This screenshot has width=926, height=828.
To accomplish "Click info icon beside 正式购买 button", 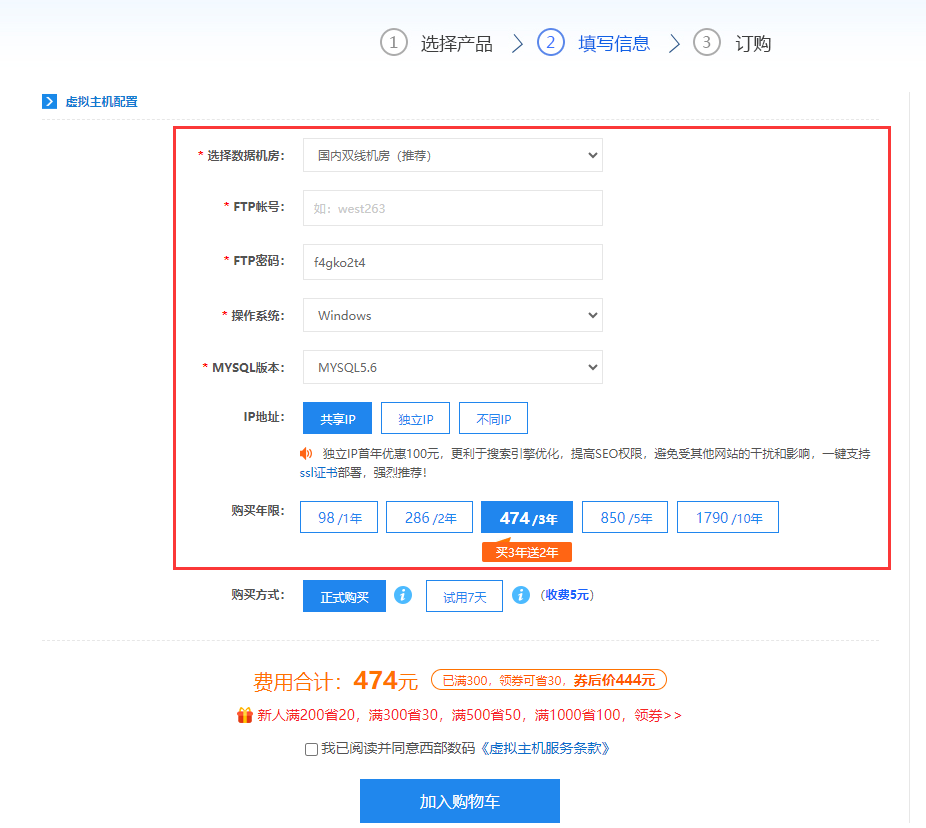I will pos(403,595).
